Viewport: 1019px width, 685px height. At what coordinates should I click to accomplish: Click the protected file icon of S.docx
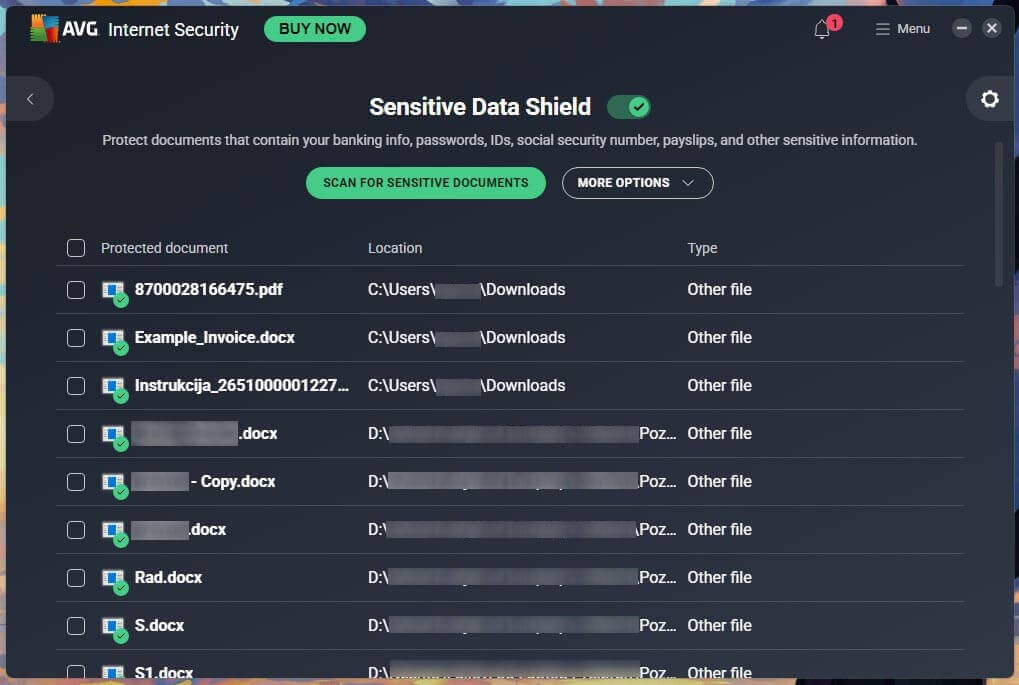point(115,630)
